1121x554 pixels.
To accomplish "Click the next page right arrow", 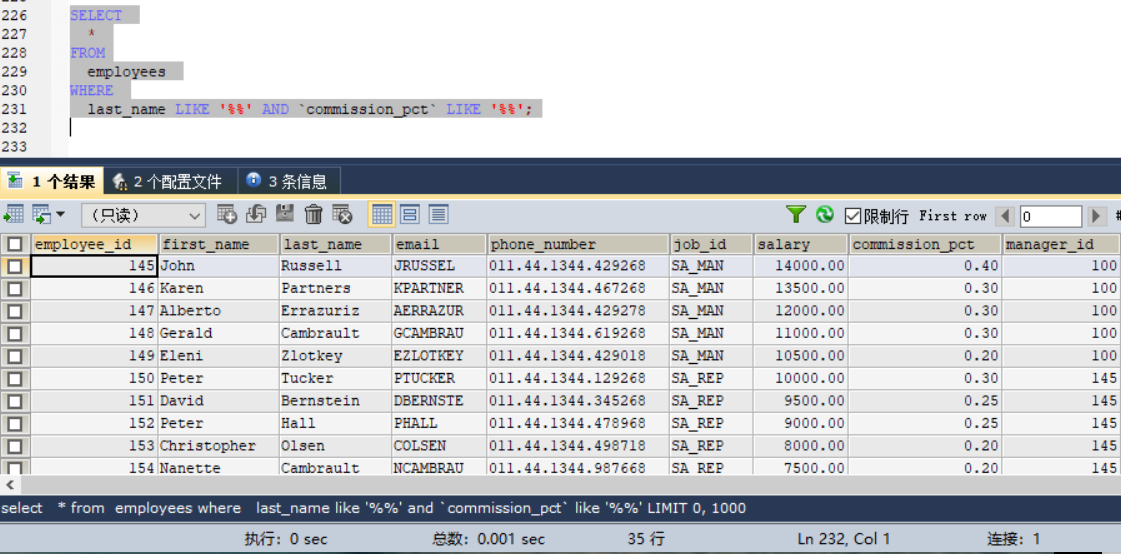I will 1097,216.
